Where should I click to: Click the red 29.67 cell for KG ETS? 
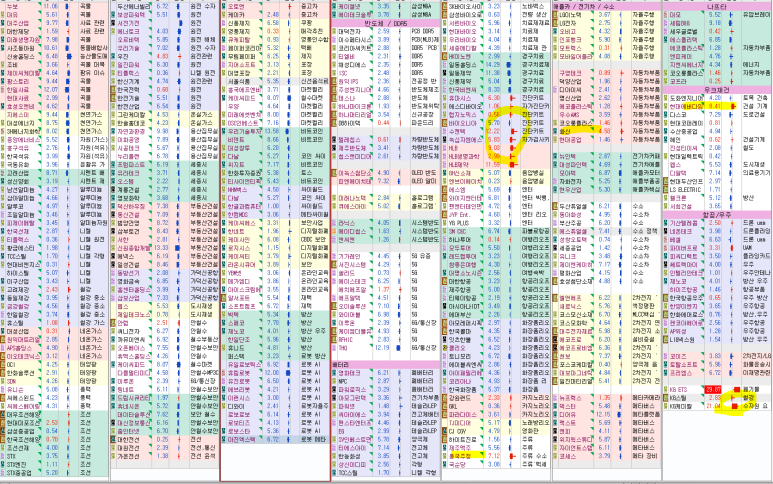713,389
